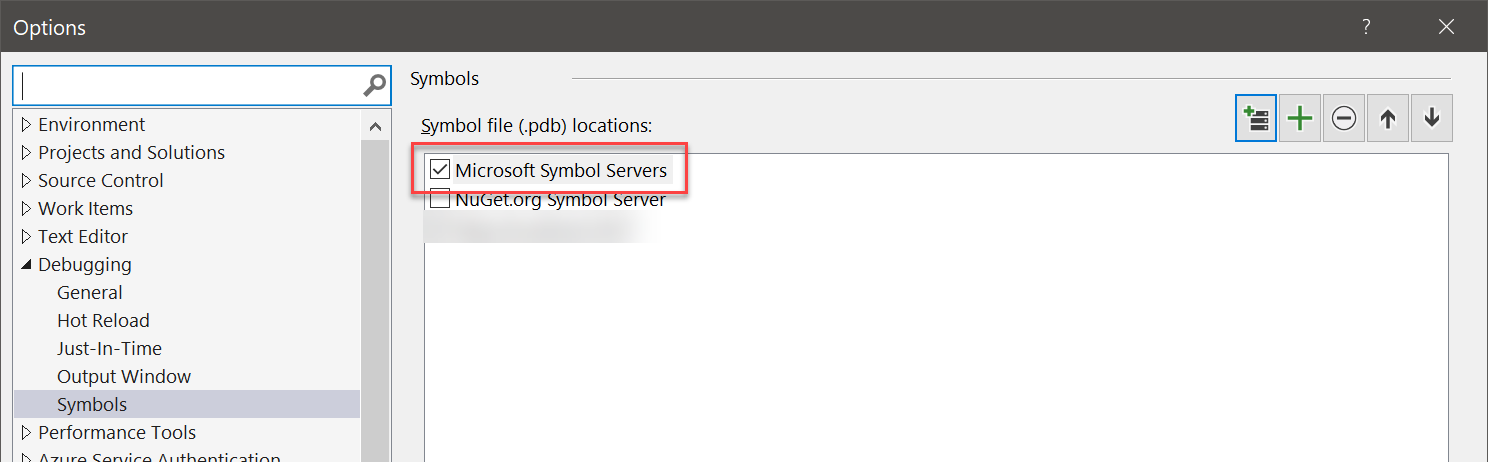
Task: Click the tree scrollbar up arrow
Action: coord(375,126)
